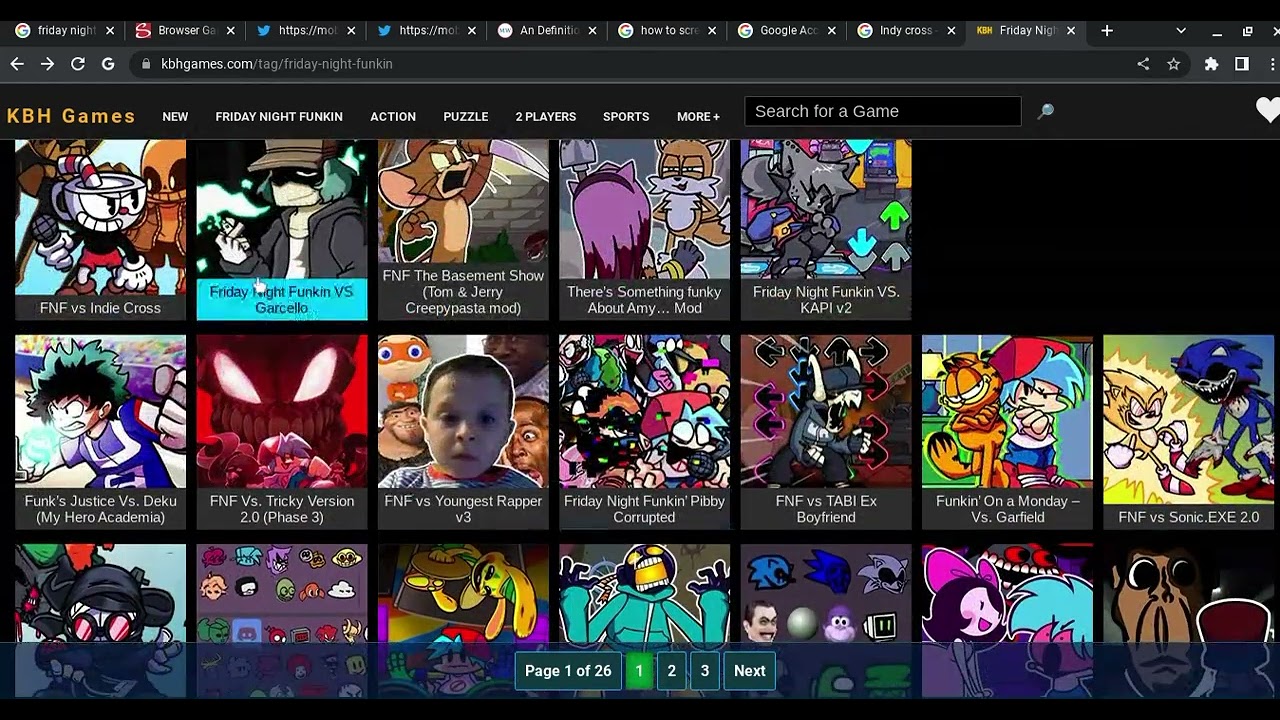Viewport: 1280px width, 720px height.
Task: Open Funk's Justice Vs. Deku game
Action: coord(100,432)
